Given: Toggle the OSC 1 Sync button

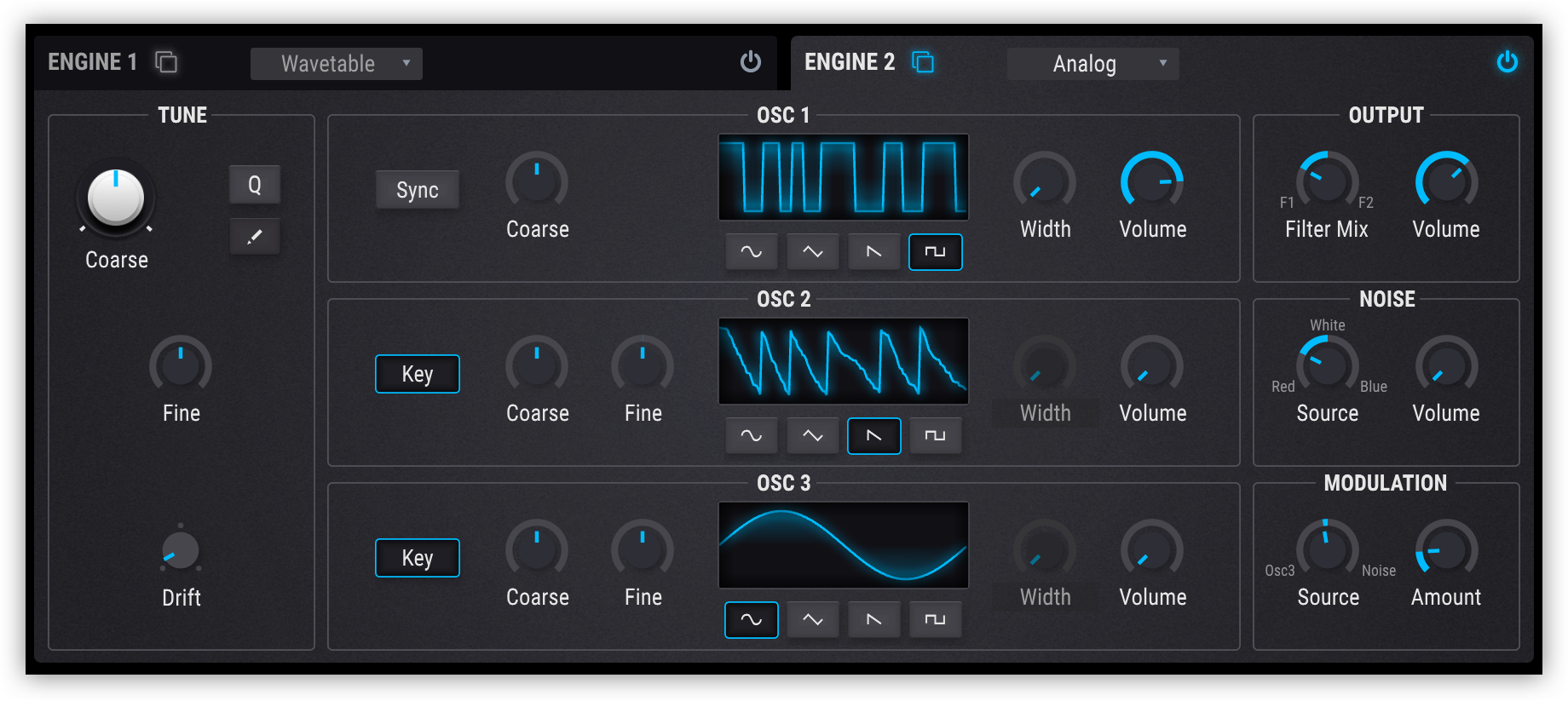Looking at the screenshot, I should [418, 189].
